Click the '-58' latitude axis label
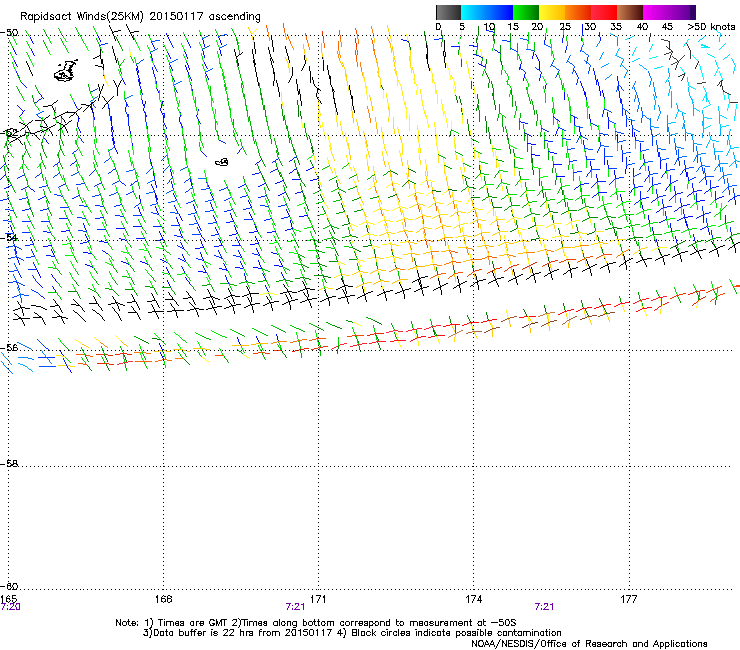Viewport: 740px width, 650px height. [x=9, y=464]
